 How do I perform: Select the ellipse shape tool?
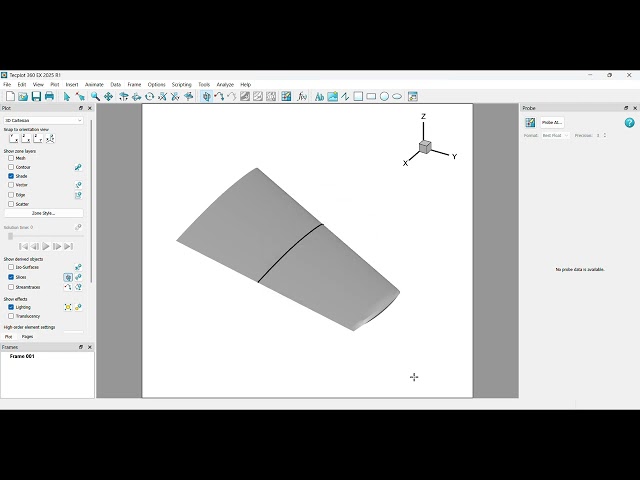[397, 96]
